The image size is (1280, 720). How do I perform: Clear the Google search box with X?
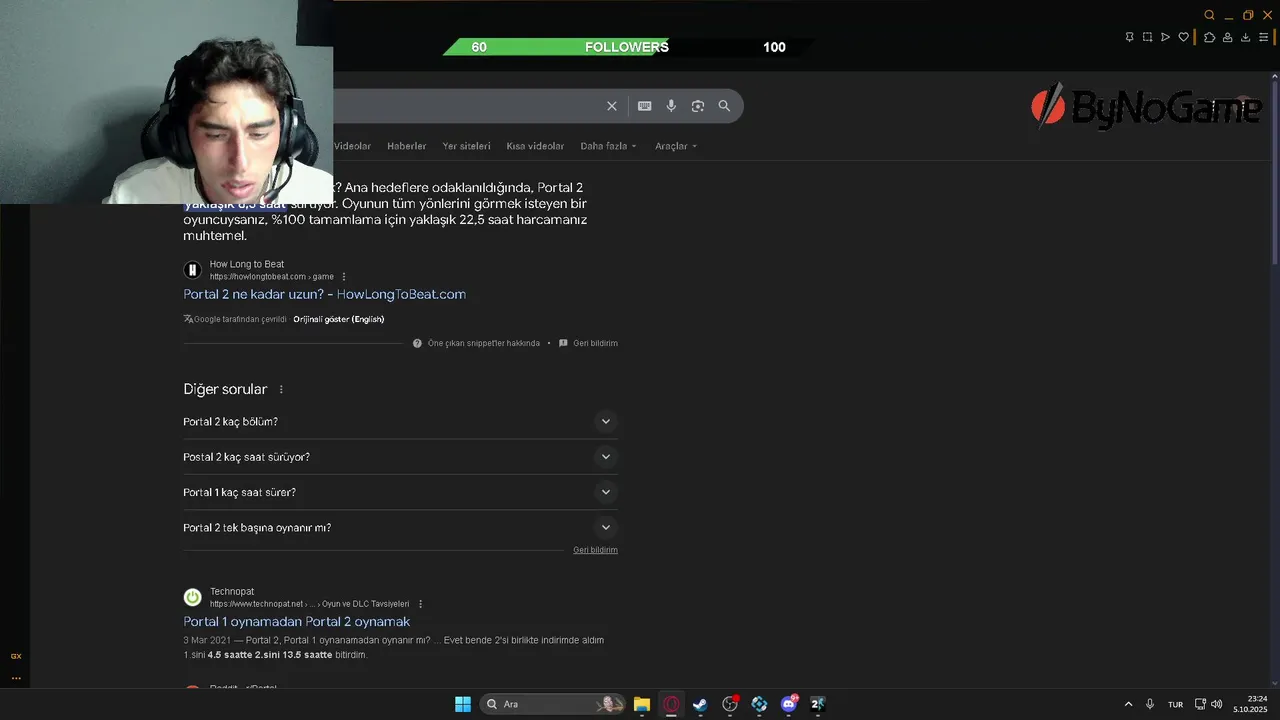(x=612, y=106)
